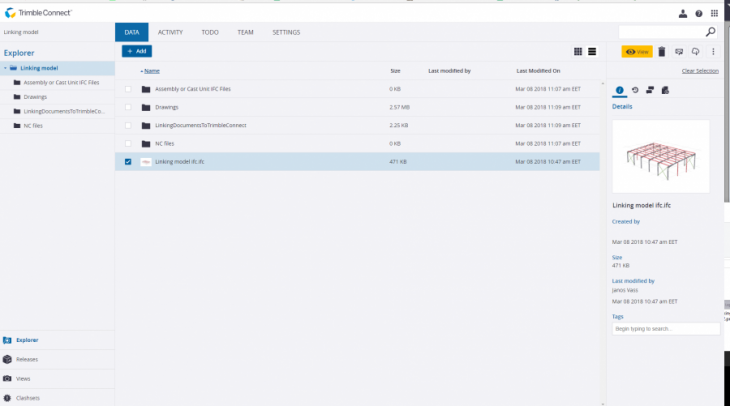Click the Views camera icon
The height and width of the screenshot is (406, 730).
click(7, 379)
